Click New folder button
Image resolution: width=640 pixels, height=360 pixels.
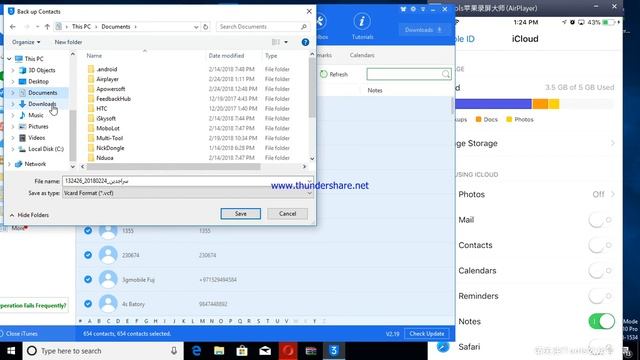click(68, 42)
